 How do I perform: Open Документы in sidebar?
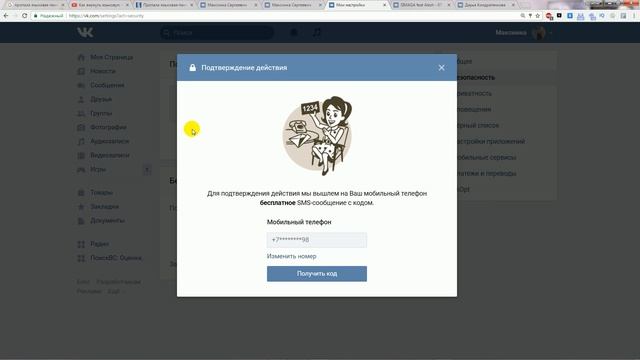click(x=107, y=220)
